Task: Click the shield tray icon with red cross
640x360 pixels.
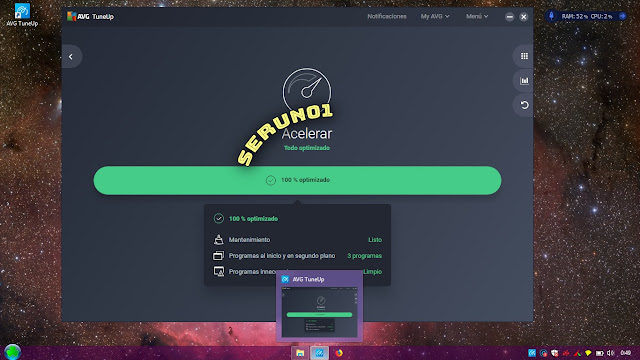Action: (x=554, y=353)
